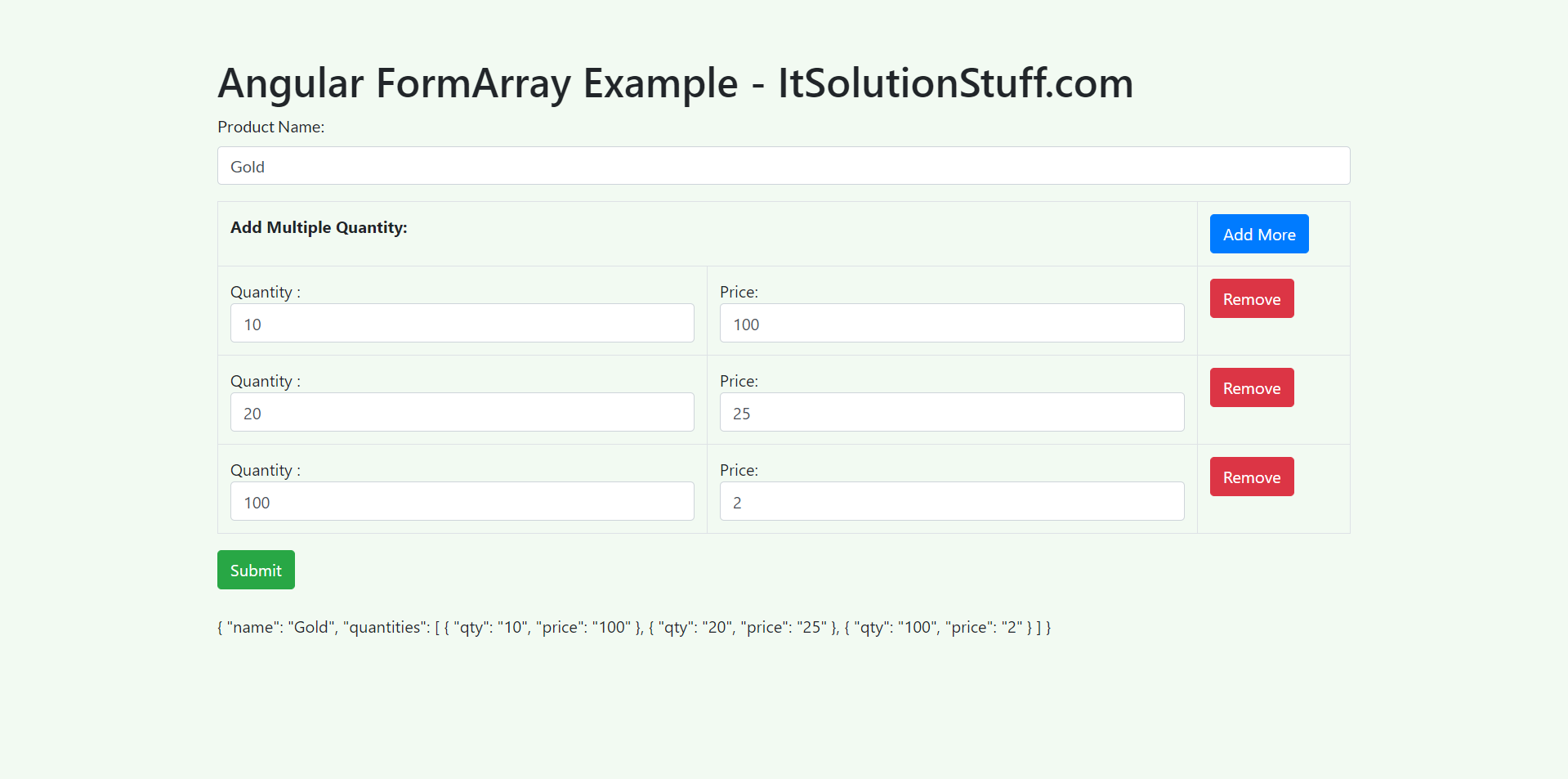Click the Add More button
1568x779 pixels.
tap(1258, 234)
